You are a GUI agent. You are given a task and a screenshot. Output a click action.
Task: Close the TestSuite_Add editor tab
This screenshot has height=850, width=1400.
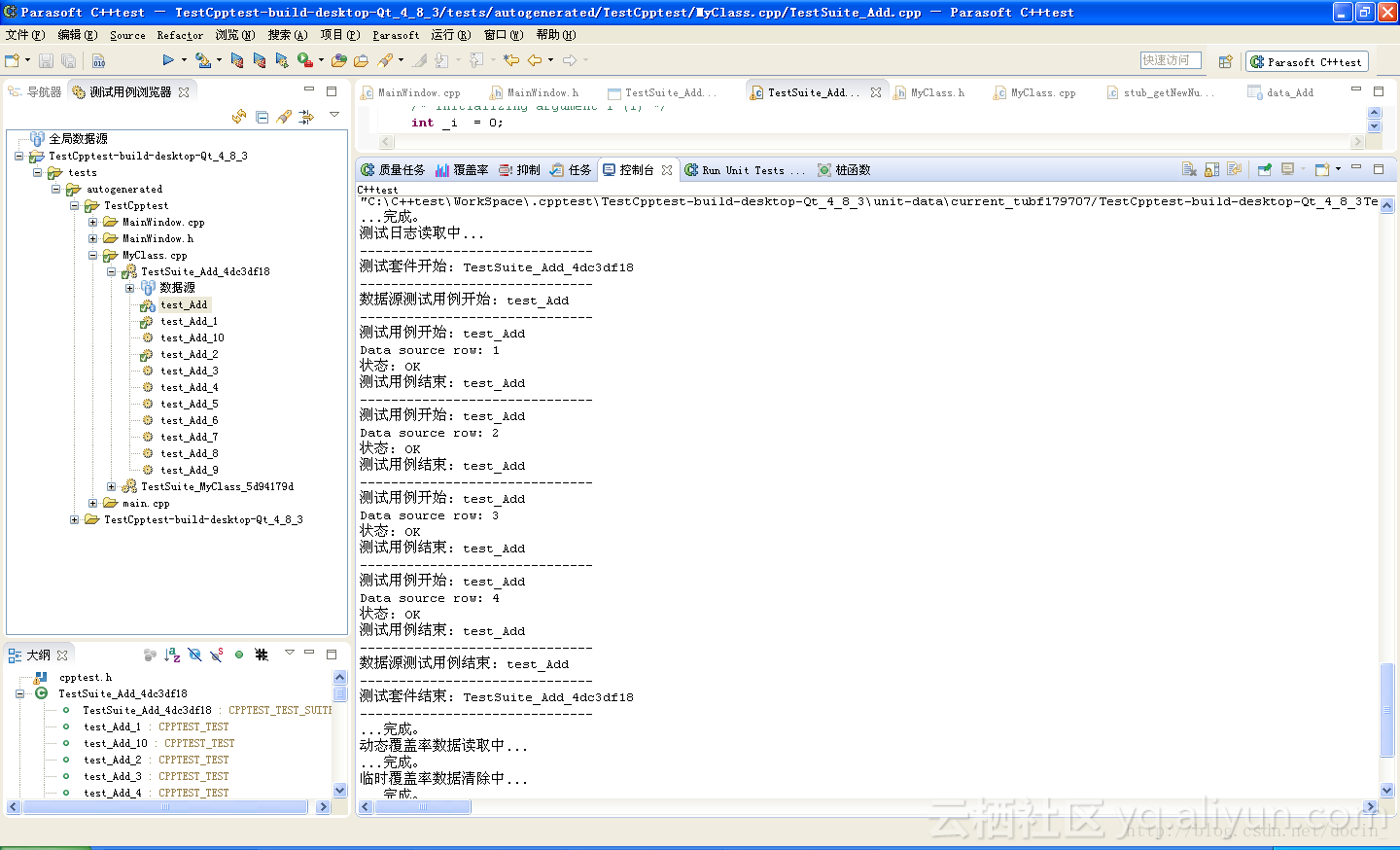click(x=876, y=92)
